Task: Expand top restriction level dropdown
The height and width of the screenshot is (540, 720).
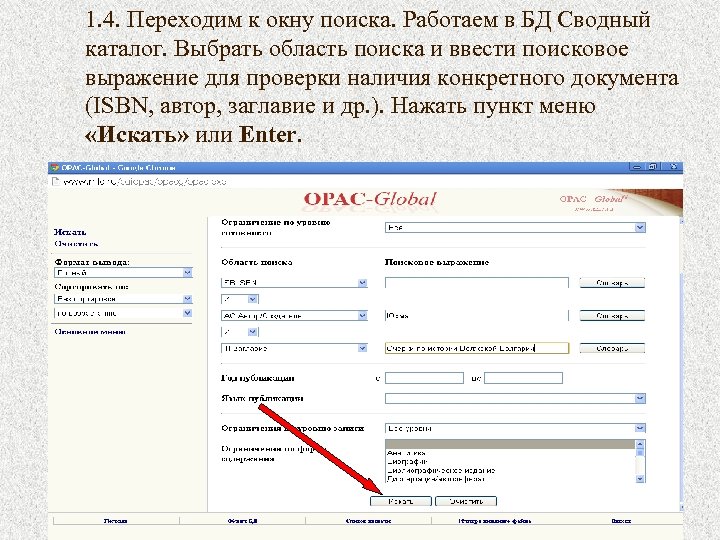Action: click(515, 227)
